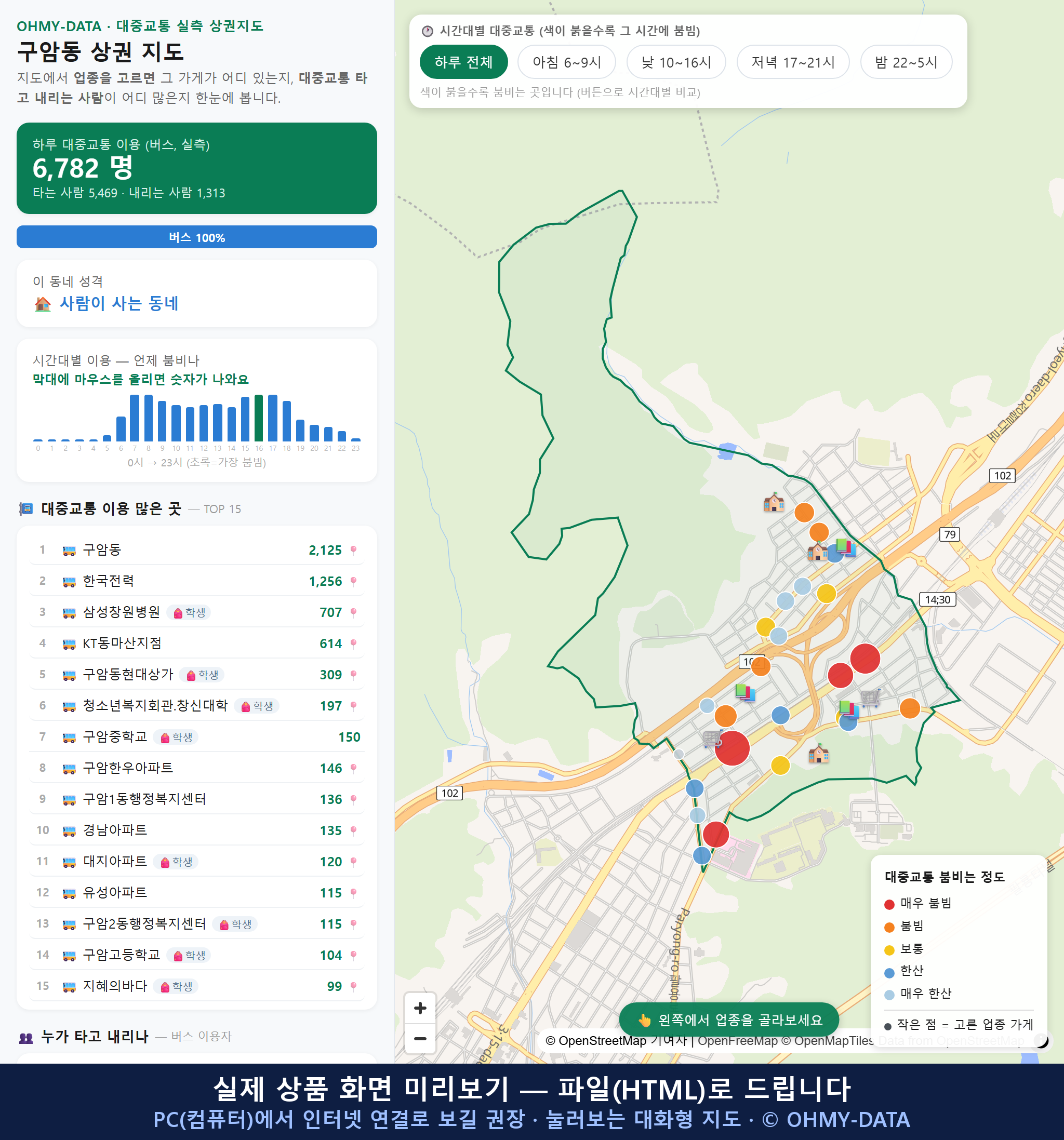Select the 아침 6~9시 time filter
Viewport: 1064px width, 1140px height.
click(x=567, y=62)
